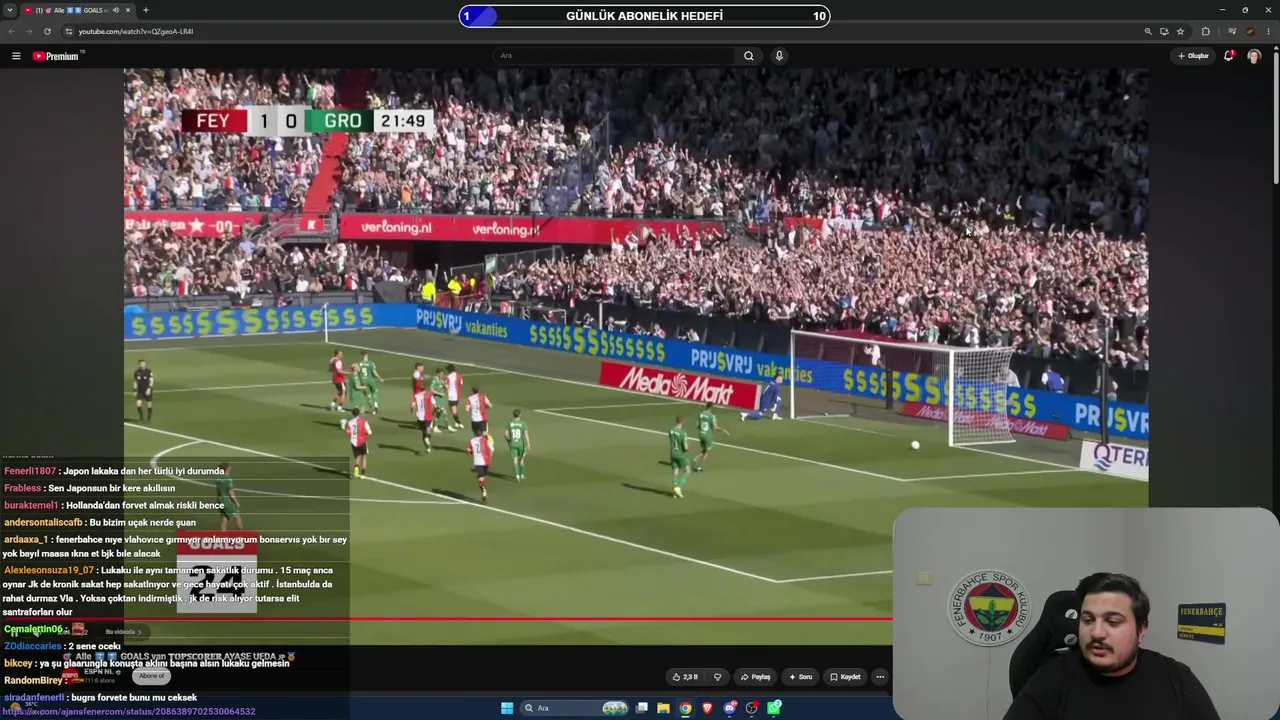Save the video with Kaydet
Image resolution: width=1280 pixels, height=720 pixels.
[x=845, y=677]
